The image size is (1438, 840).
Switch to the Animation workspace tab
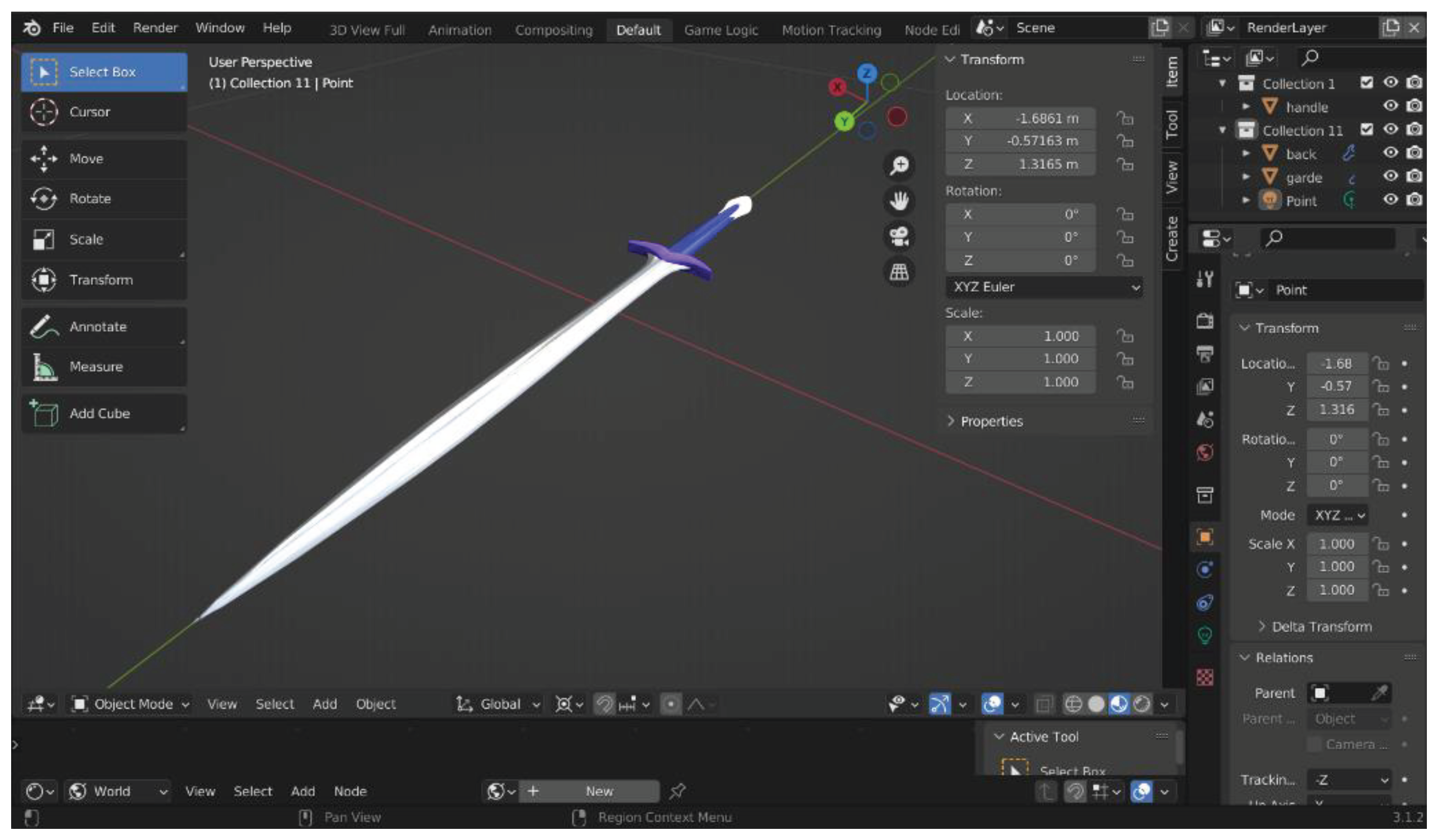coord(459,30)
